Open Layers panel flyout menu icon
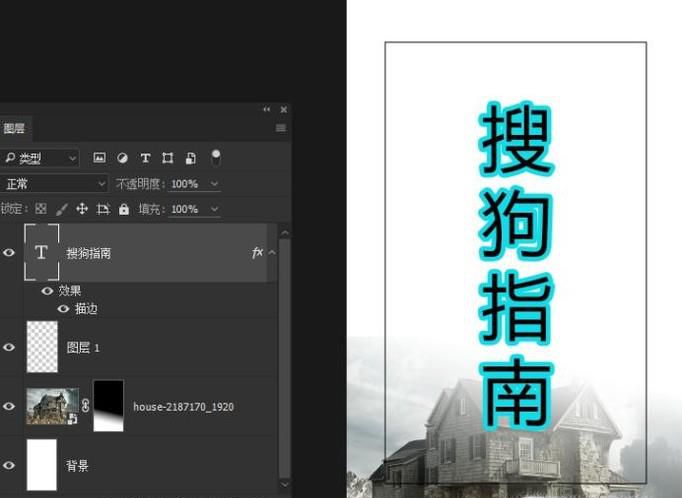 click(281, 128)
